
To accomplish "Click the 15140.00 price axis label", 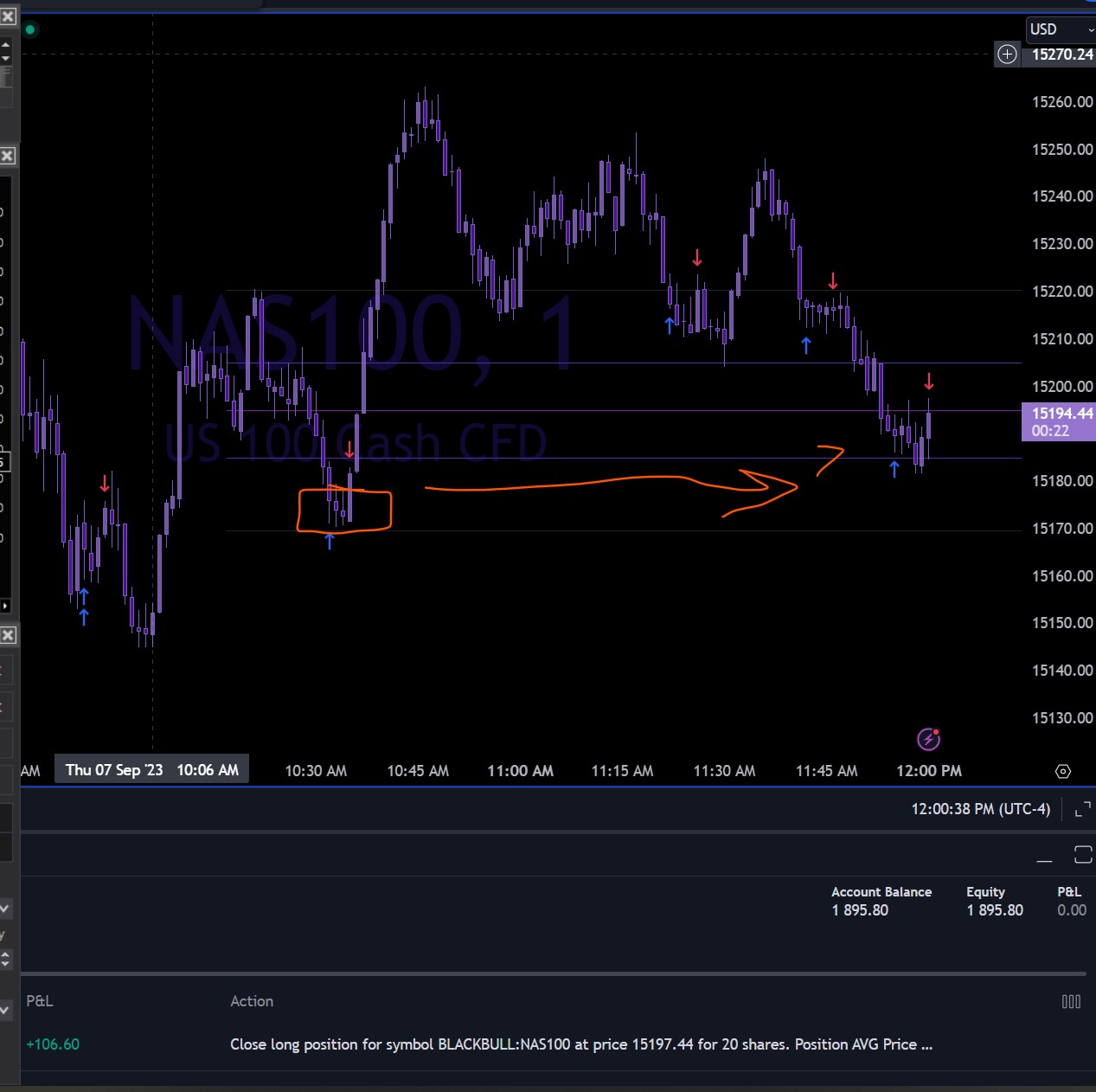I will (x=1062, y=671).
